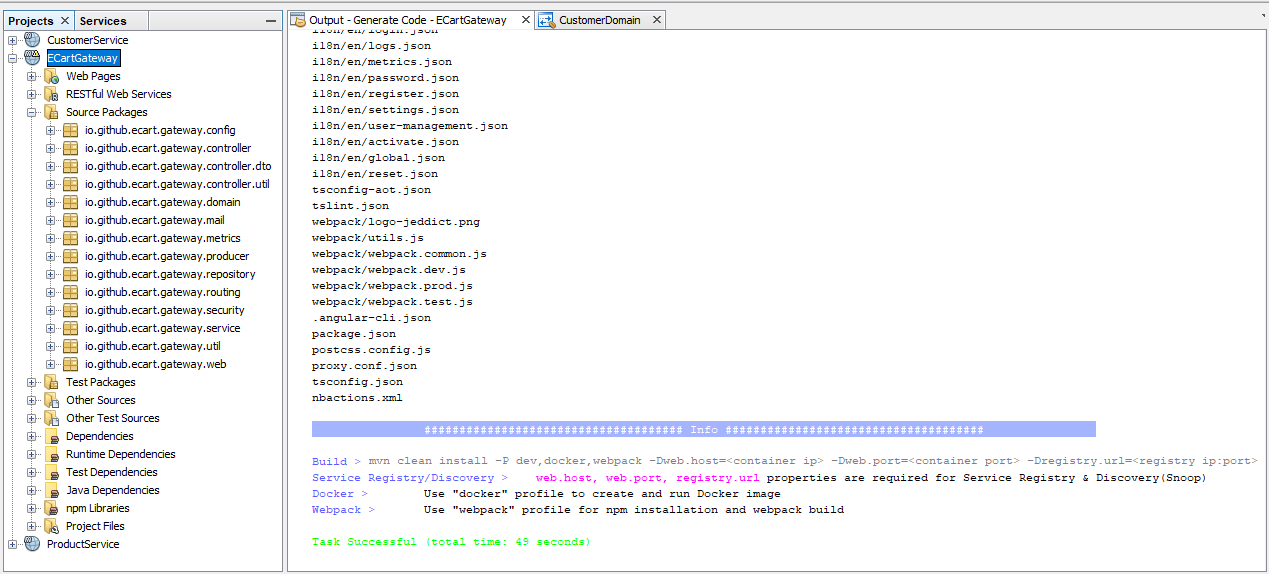Screen dimensions: 1269x574
Task: Select the Test Dependencies node
Action: click(112, 472)
